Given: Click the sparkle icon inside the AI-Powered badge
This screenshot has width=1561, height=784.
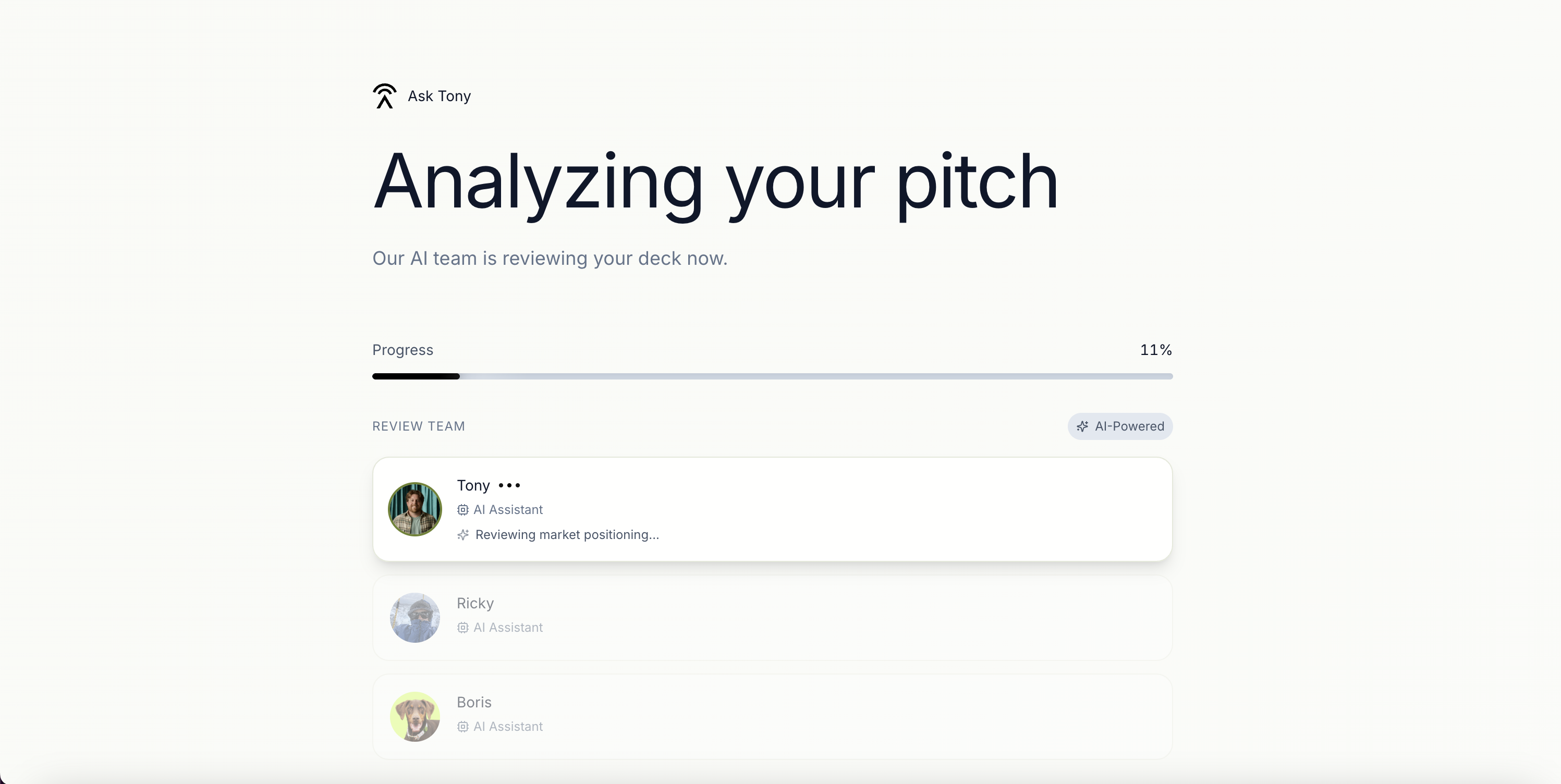Looking at the screenshot, I should [1083, 426].
